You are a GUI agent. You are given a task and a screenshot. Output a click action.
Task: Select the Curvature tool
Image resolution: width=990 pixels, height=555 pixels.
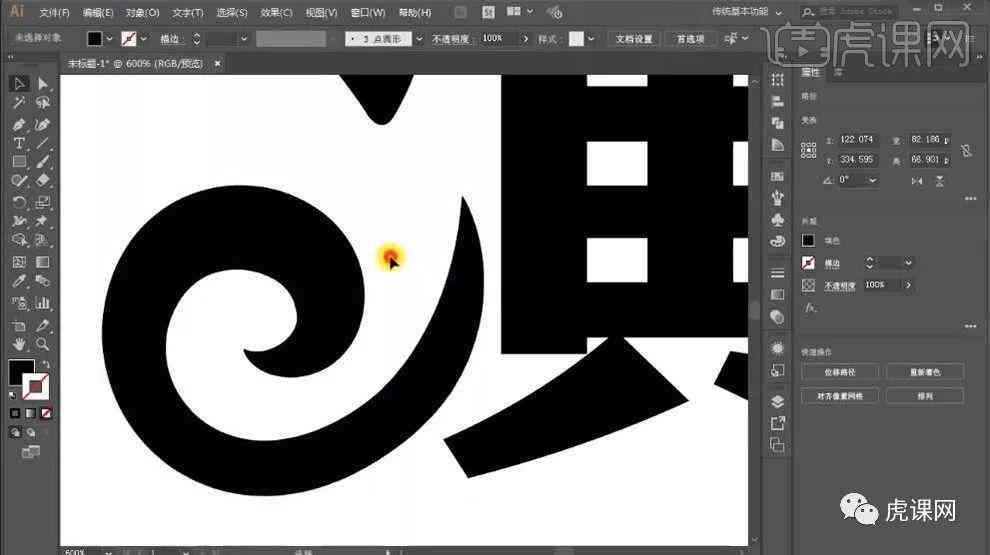click(42, 124)
